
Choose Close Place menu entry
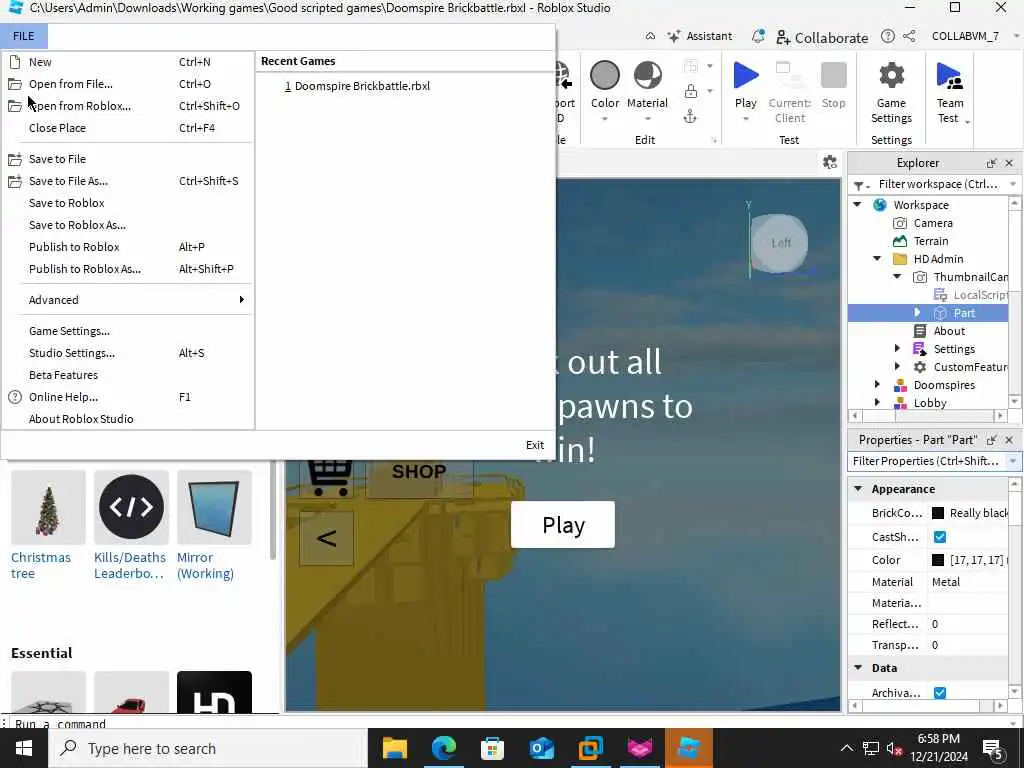[129, 128]
